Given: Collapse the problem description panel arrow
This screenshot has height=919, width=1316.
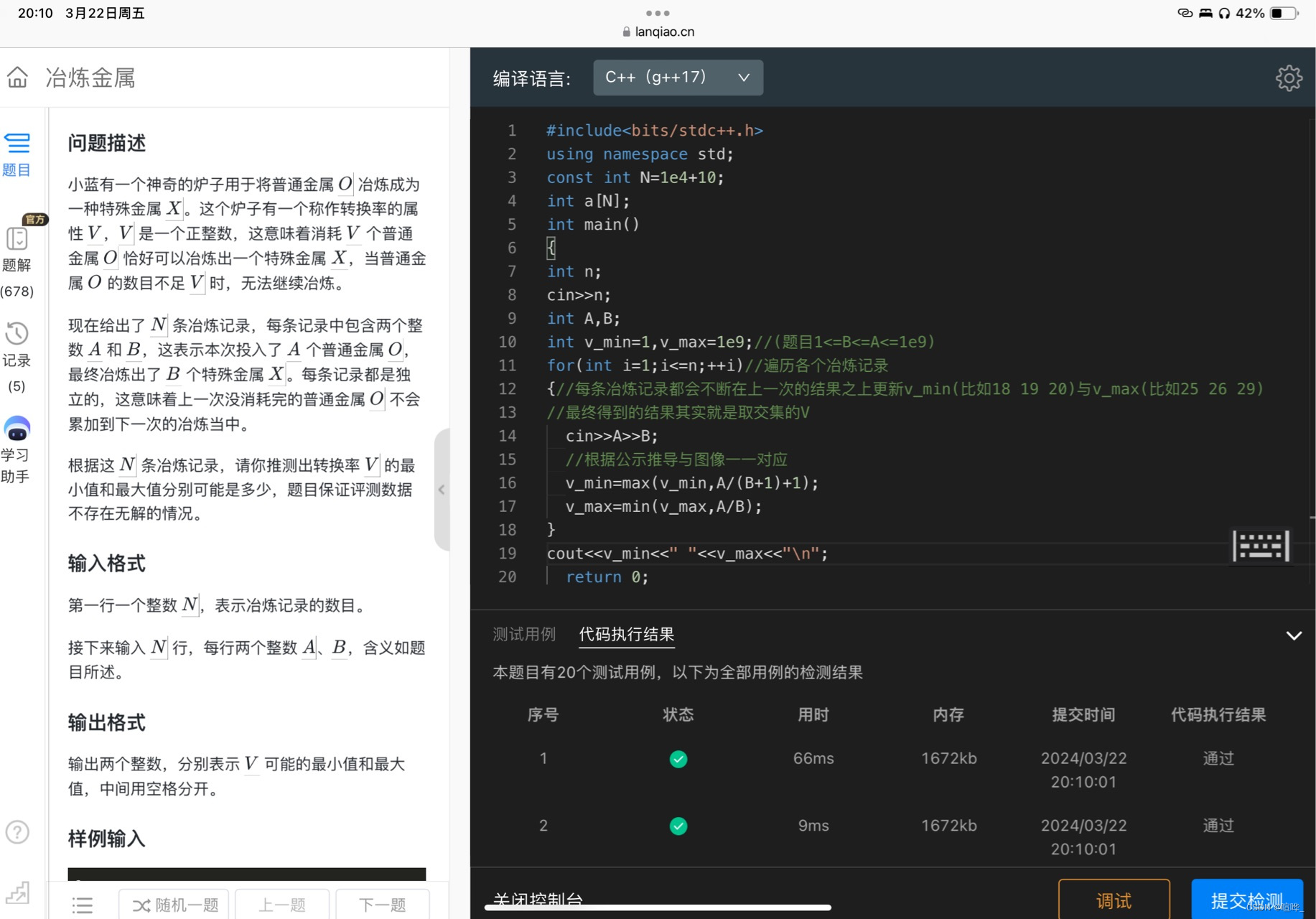Looking at the screenshot, I should (x=442, y=490).
